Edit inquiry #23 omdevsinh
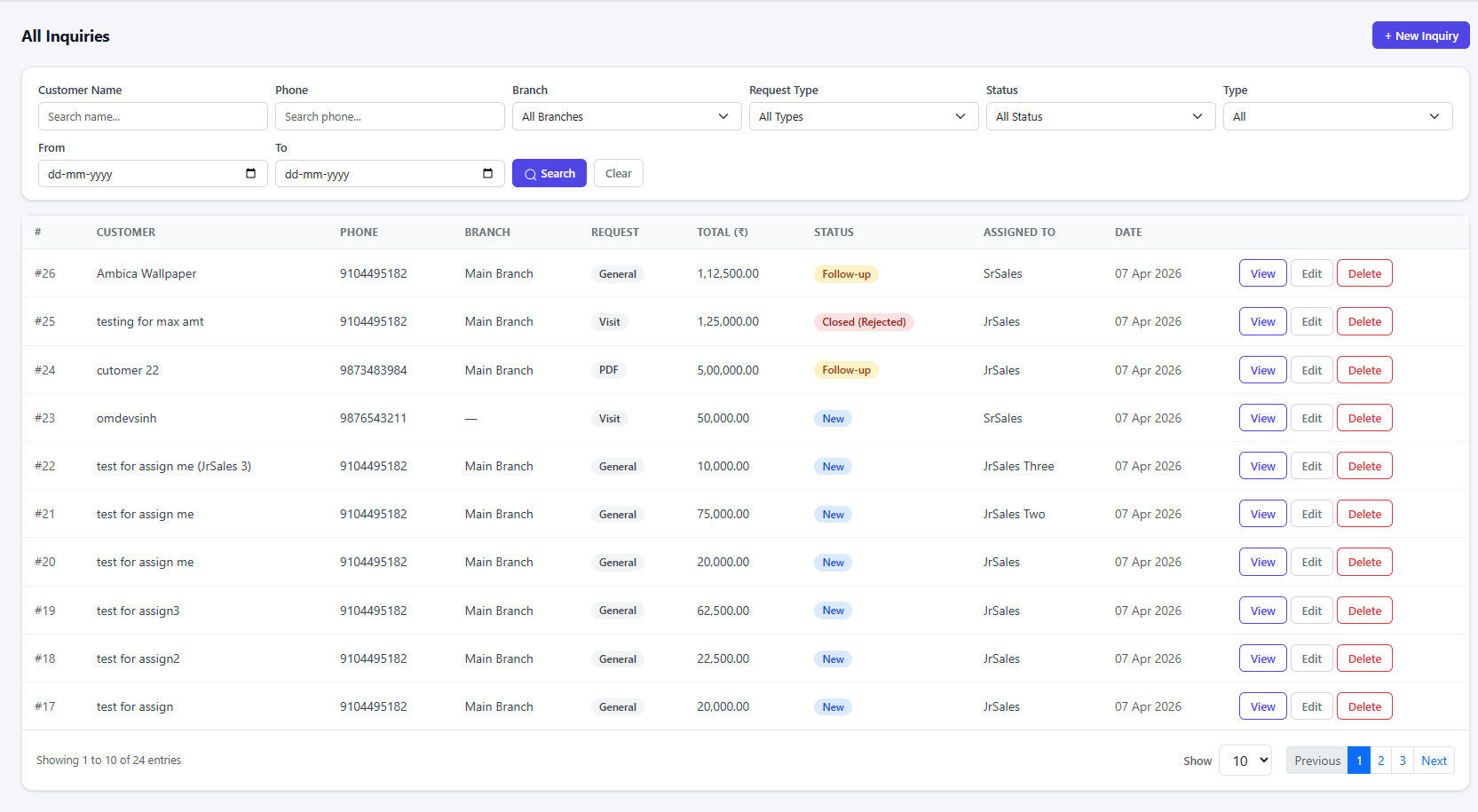 pos(1311,418)
